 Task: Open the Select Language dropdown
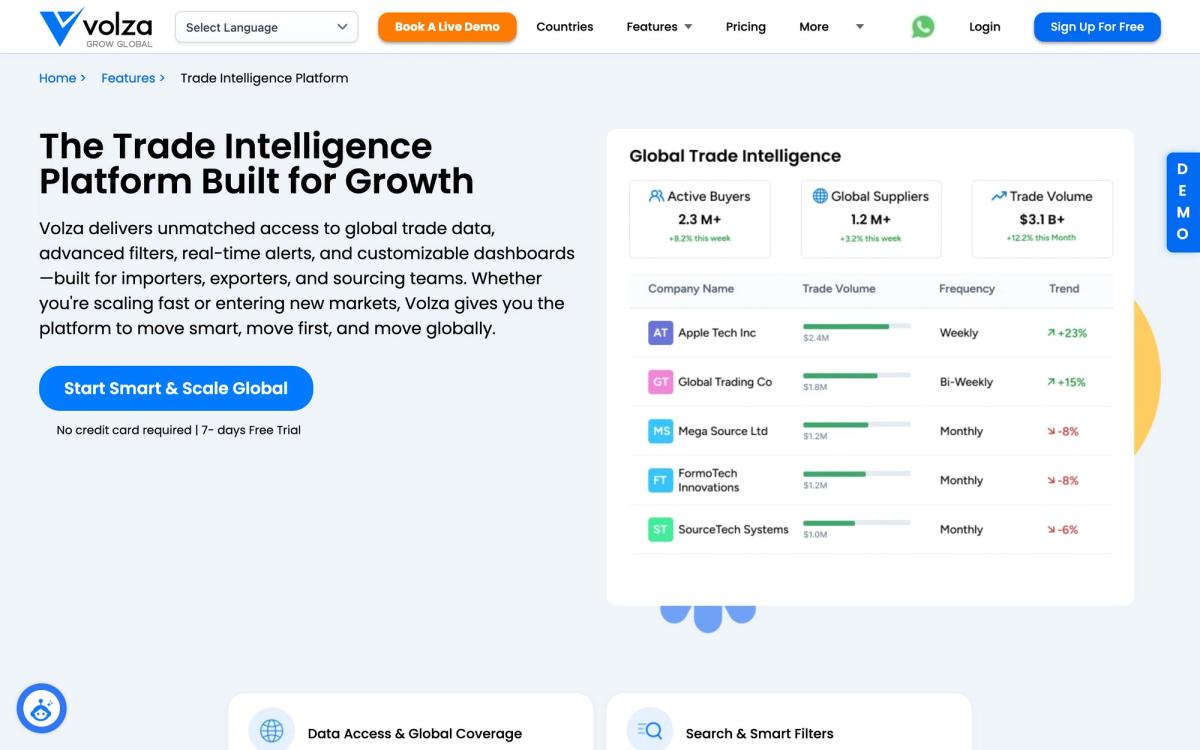point(266,27)
